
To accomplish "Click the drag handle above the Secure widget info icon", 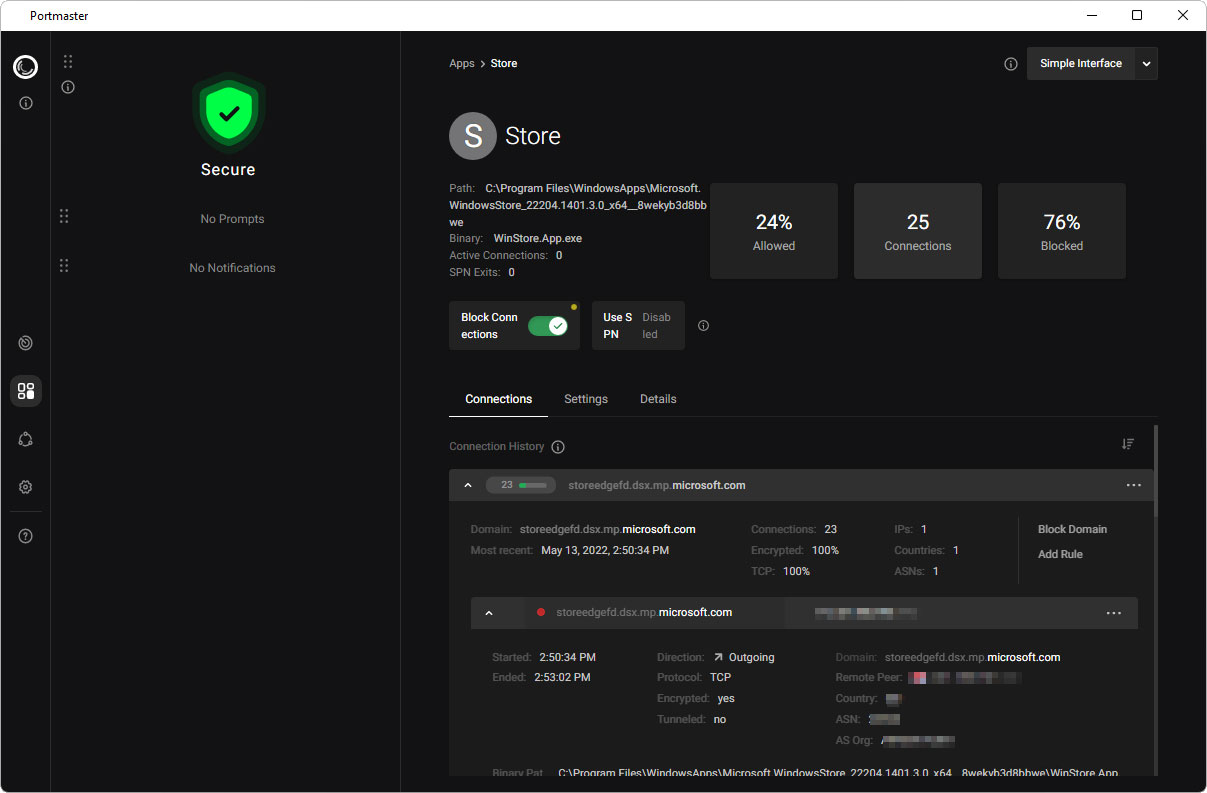I will click(x=68, y=62).
